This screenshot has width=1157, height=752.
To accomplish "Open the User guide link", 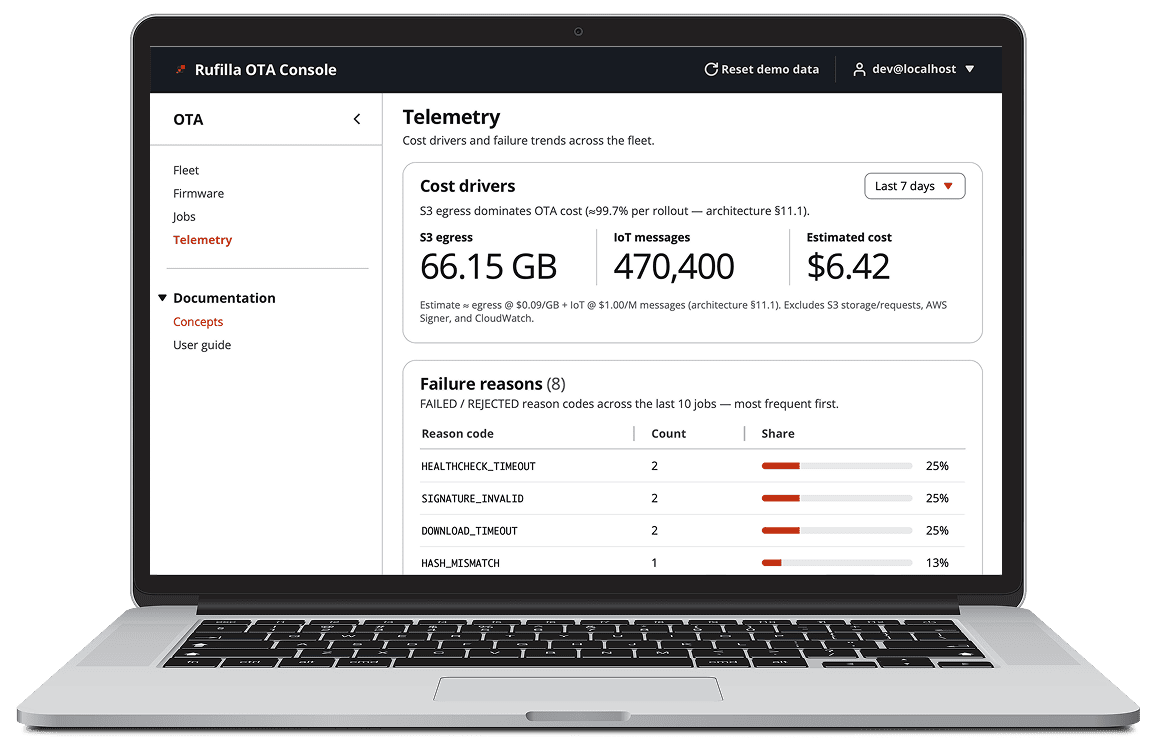I will coord(202,345).
